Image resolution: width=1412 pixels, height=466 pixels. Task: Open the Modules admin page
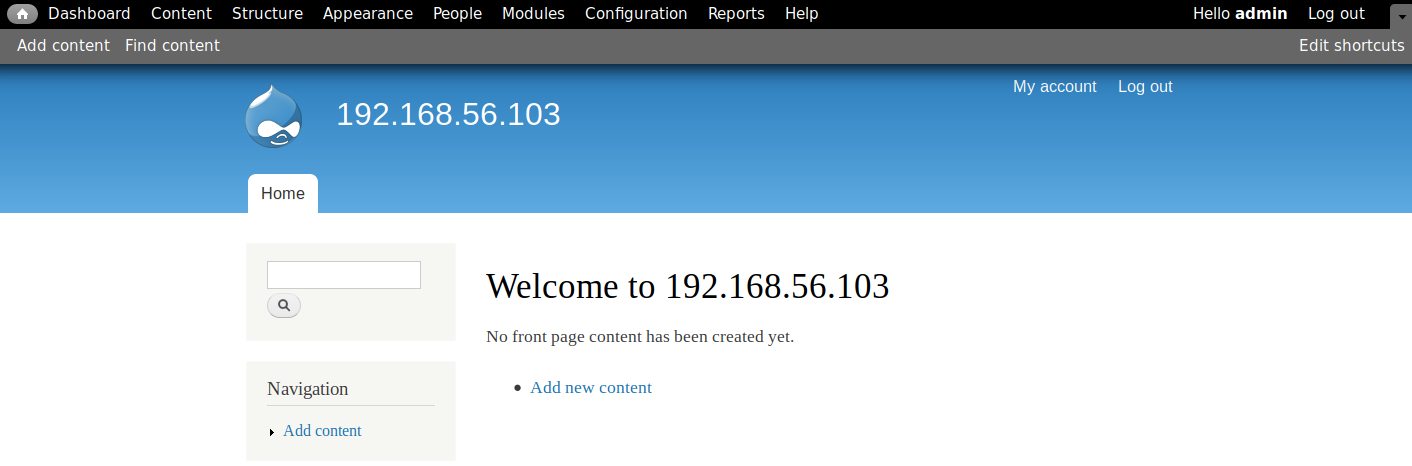pos(533,14)
